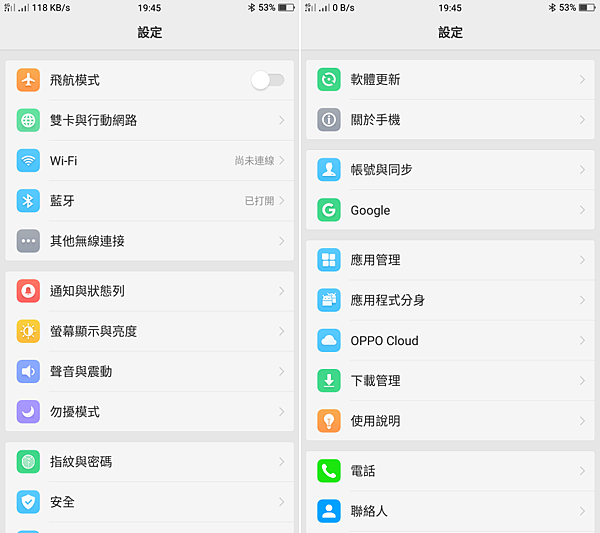The width and height of the screenshot is (600, 533).
Task: Toggle the 飛航模式 airplane mode switch
Action: click(x=267, y=80)
